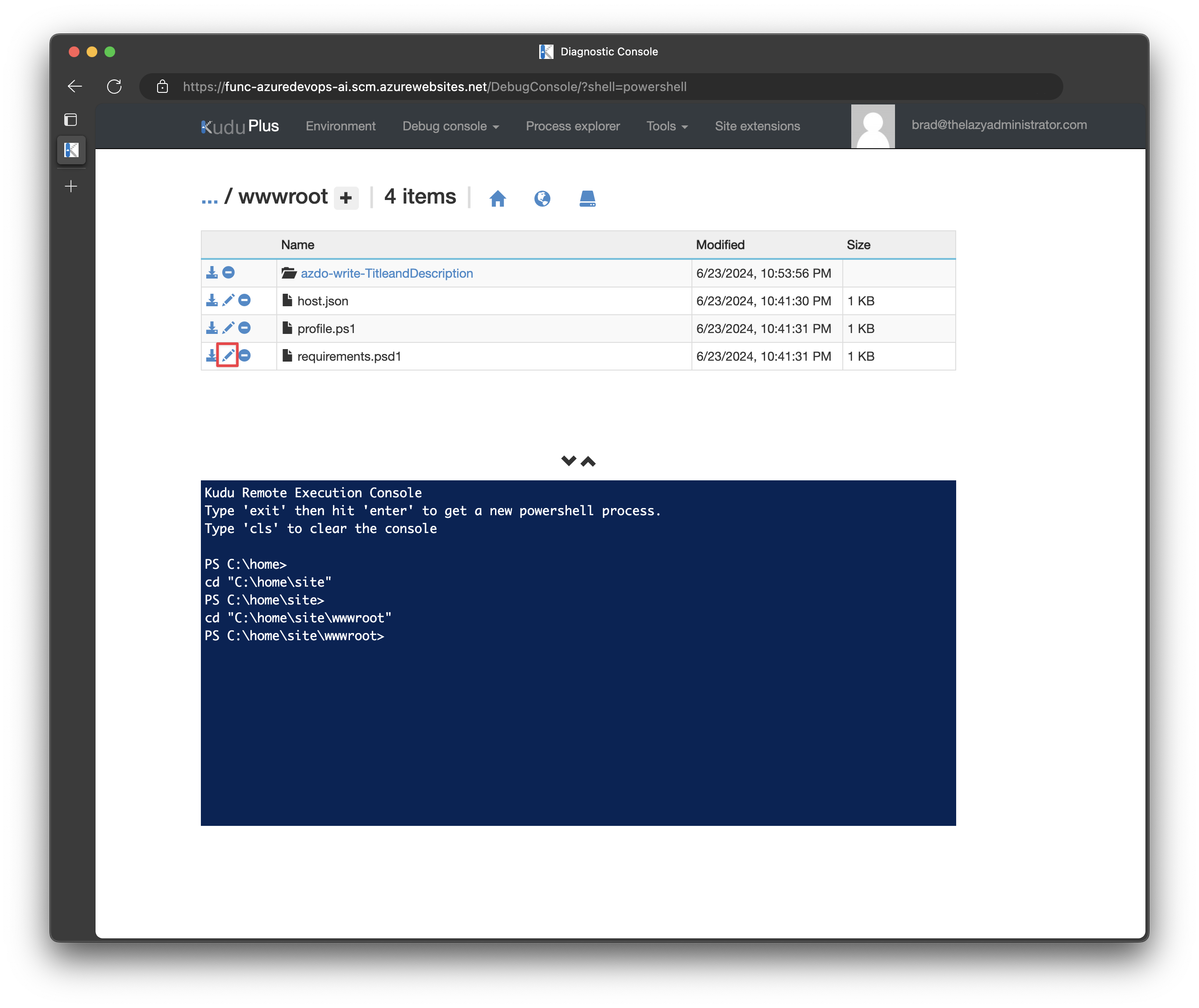Screen dimensions: 1199x1008
Task: Go back with the browser back arrow
Action: (x=74, y=86)
